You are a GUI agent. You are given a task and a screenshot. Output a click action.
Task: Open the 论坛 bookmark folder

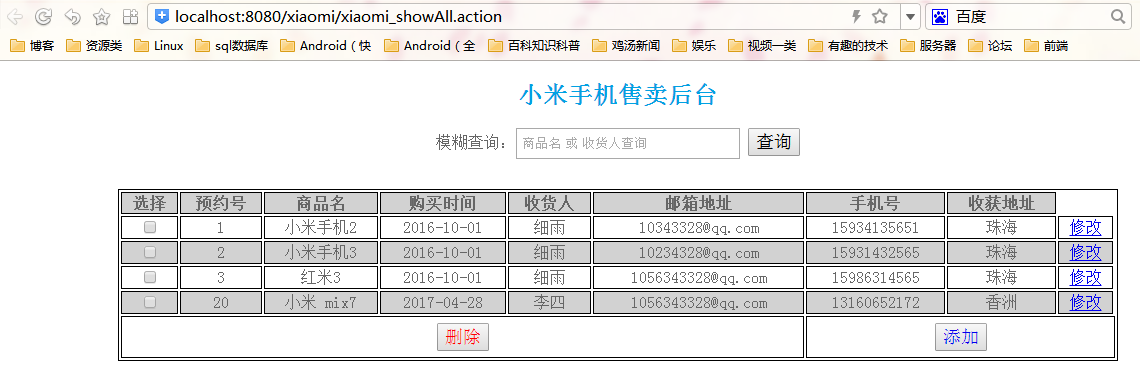990,46
